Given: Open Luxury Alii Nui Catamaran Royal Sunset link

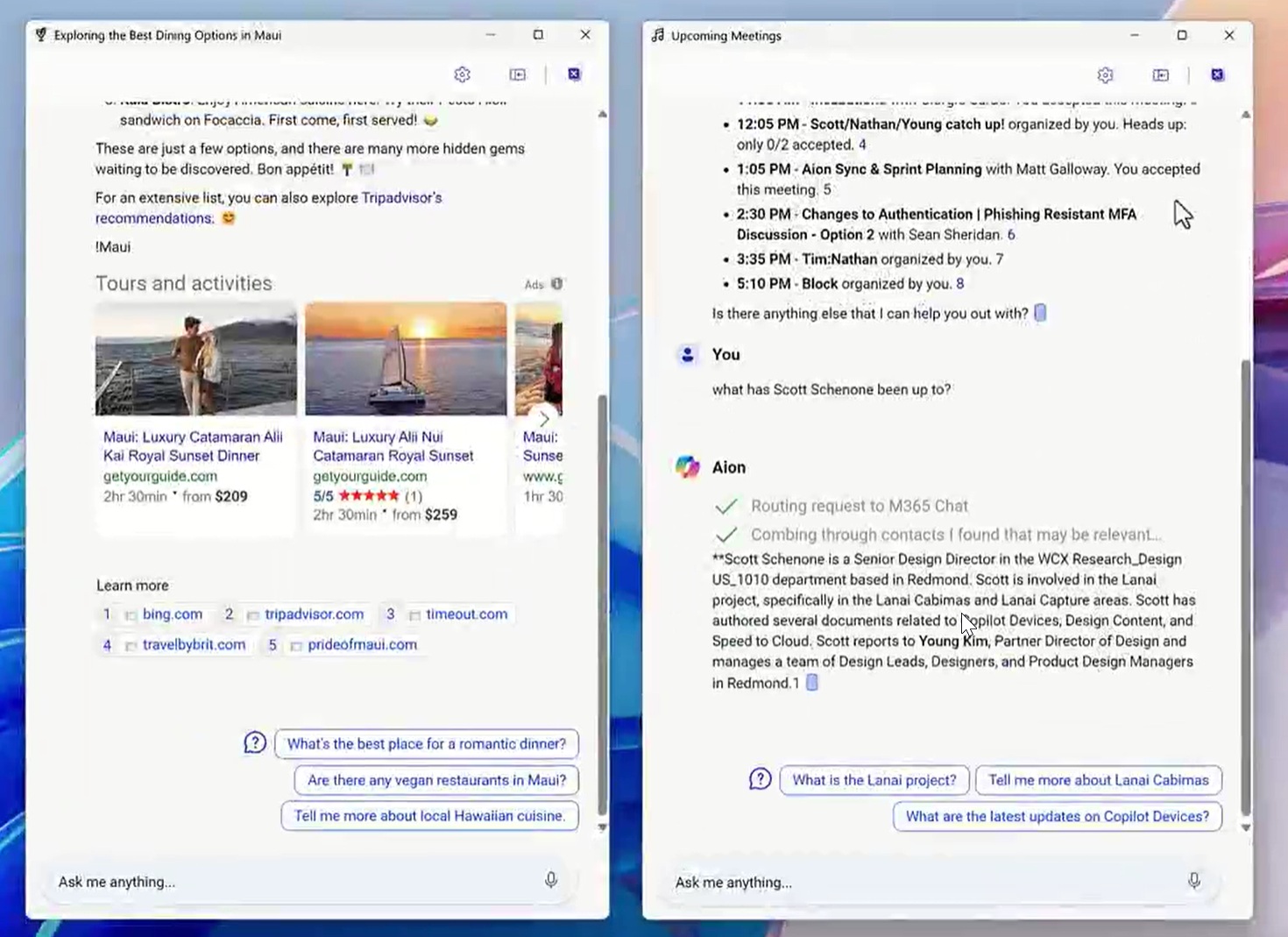Looking at the screenshot, I should [x=393, y=446].
